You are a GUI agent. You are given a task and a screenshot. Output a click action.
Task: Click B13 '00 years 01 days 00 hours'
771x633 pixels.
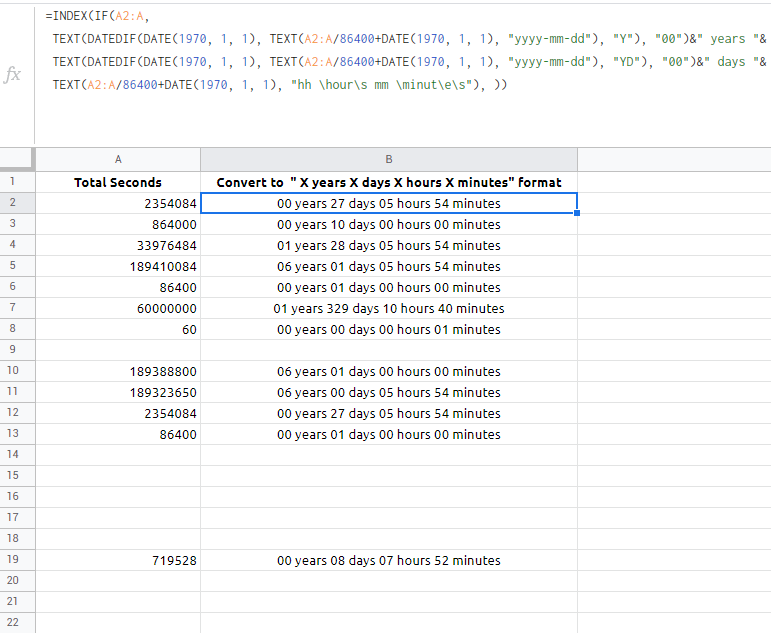coord(389,434)
